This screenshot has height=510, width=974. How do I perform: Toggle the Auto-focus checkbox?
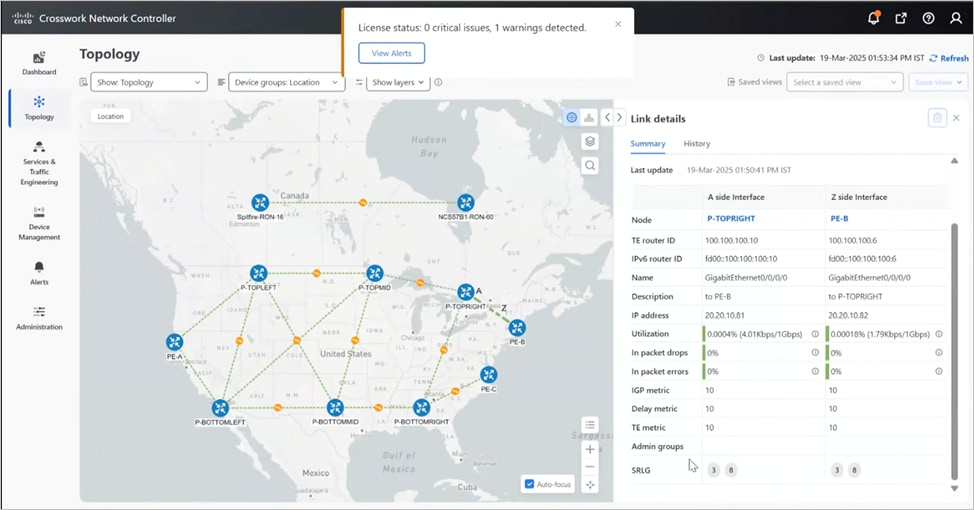tap(529, 484)
